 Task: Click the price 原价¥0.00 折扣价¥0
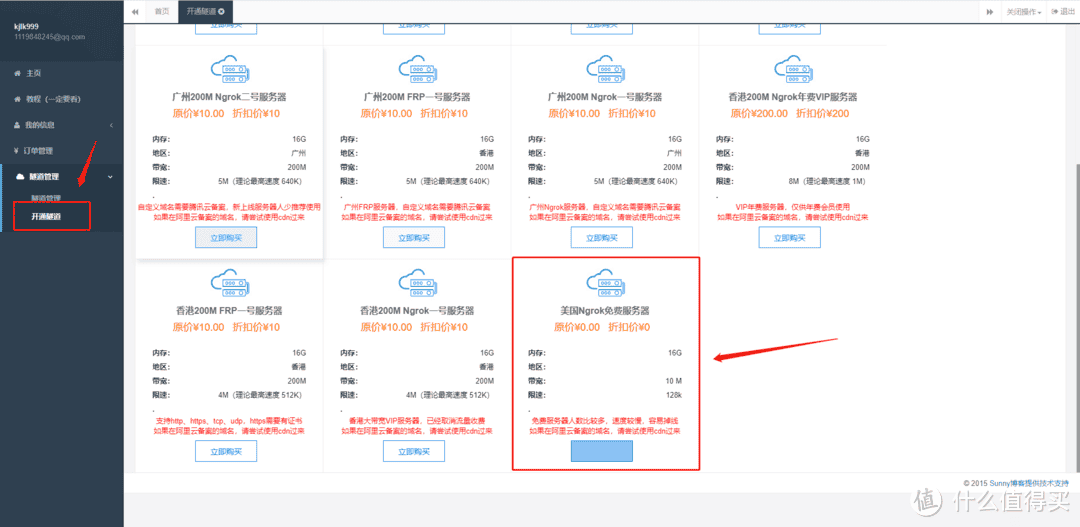point(602,327)
